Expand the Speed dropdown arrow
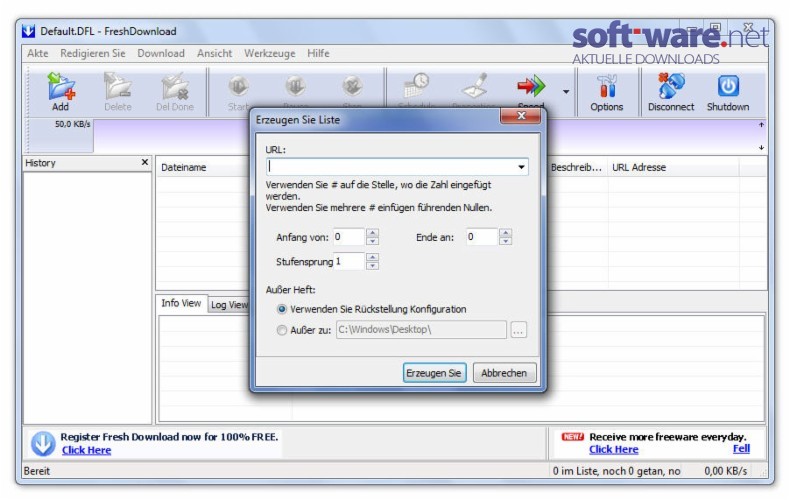This screenshot has height=500, width=790. pos(566,92)
